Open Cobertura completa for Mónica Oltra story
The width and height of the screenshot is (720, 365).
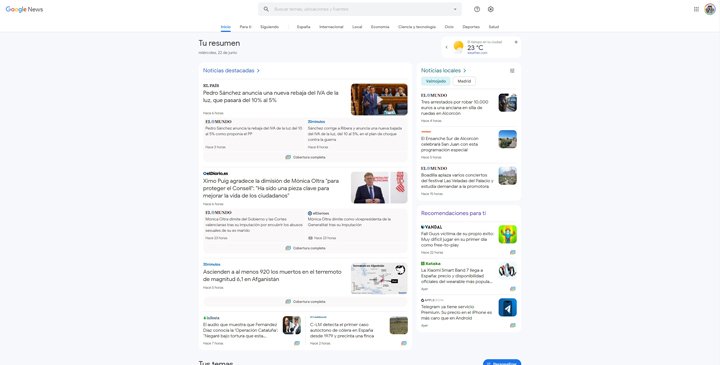click(x=305, y=248)
